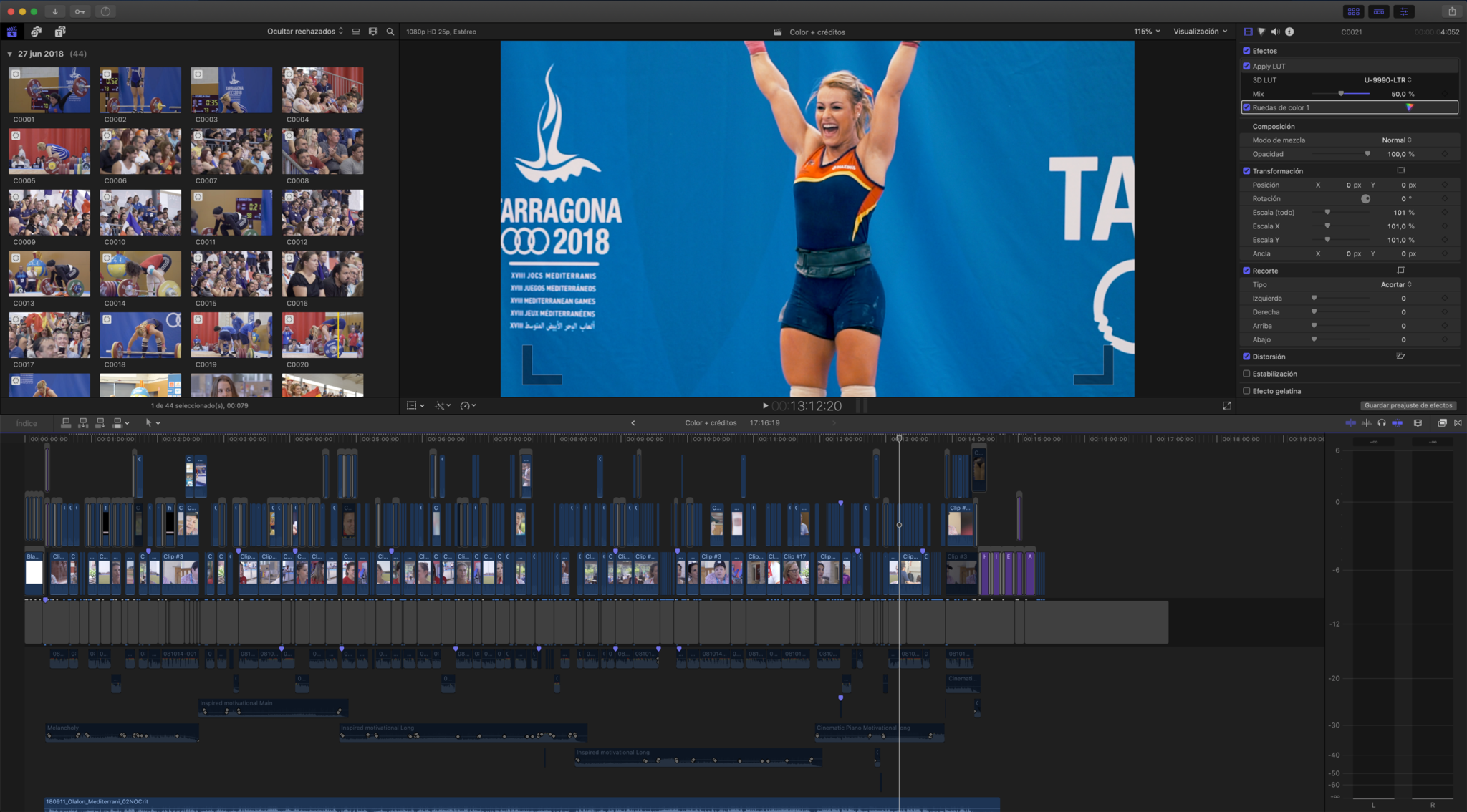The width and height of the screenshot is (1467, 812).
Task: Open the select tool arrow dropdown
Action: pyautogui.click(x=153, y=423)
